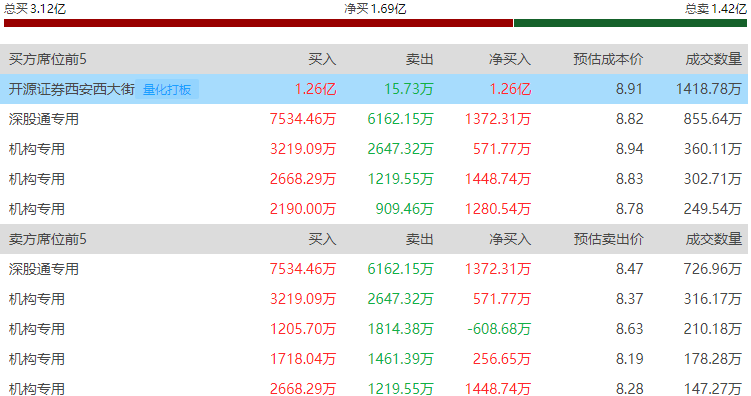The width and height of the screenshot is (751, 396).
Task: Click the 买方席位前5 section header
Action: point(47,59)
